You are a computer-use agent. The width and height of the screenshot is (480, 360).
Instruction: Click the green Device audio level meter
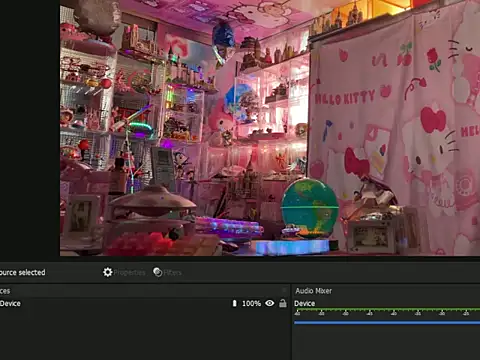387,310
